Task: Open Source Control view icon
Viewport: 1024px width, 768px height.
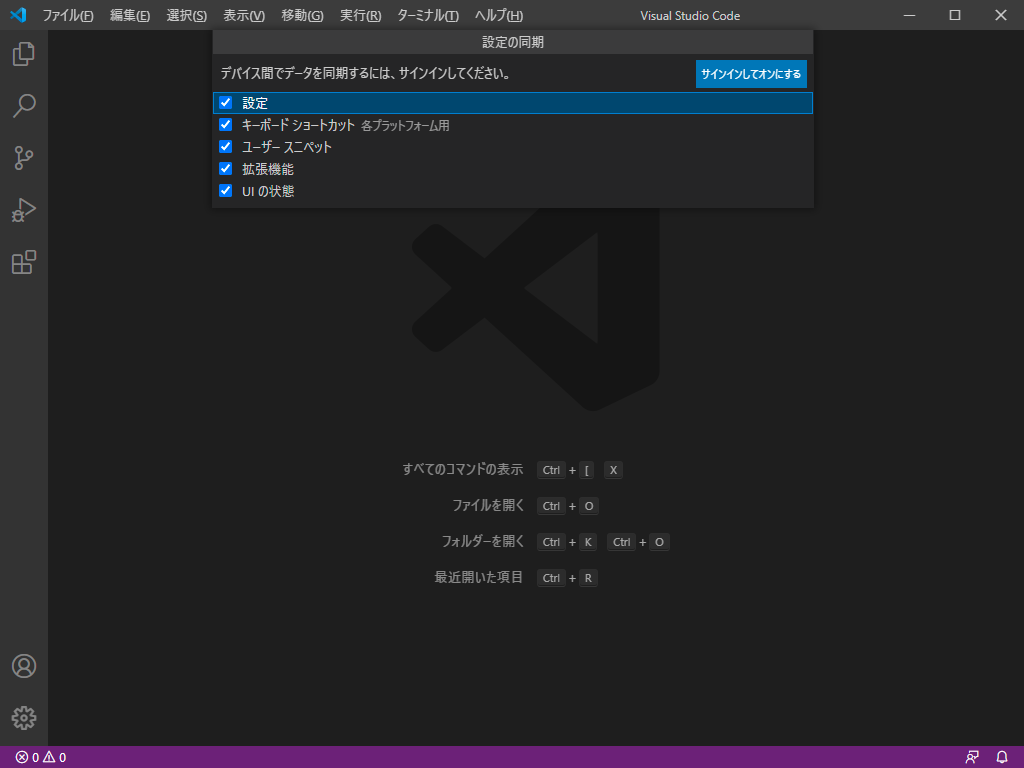Action: coord(24,158)
